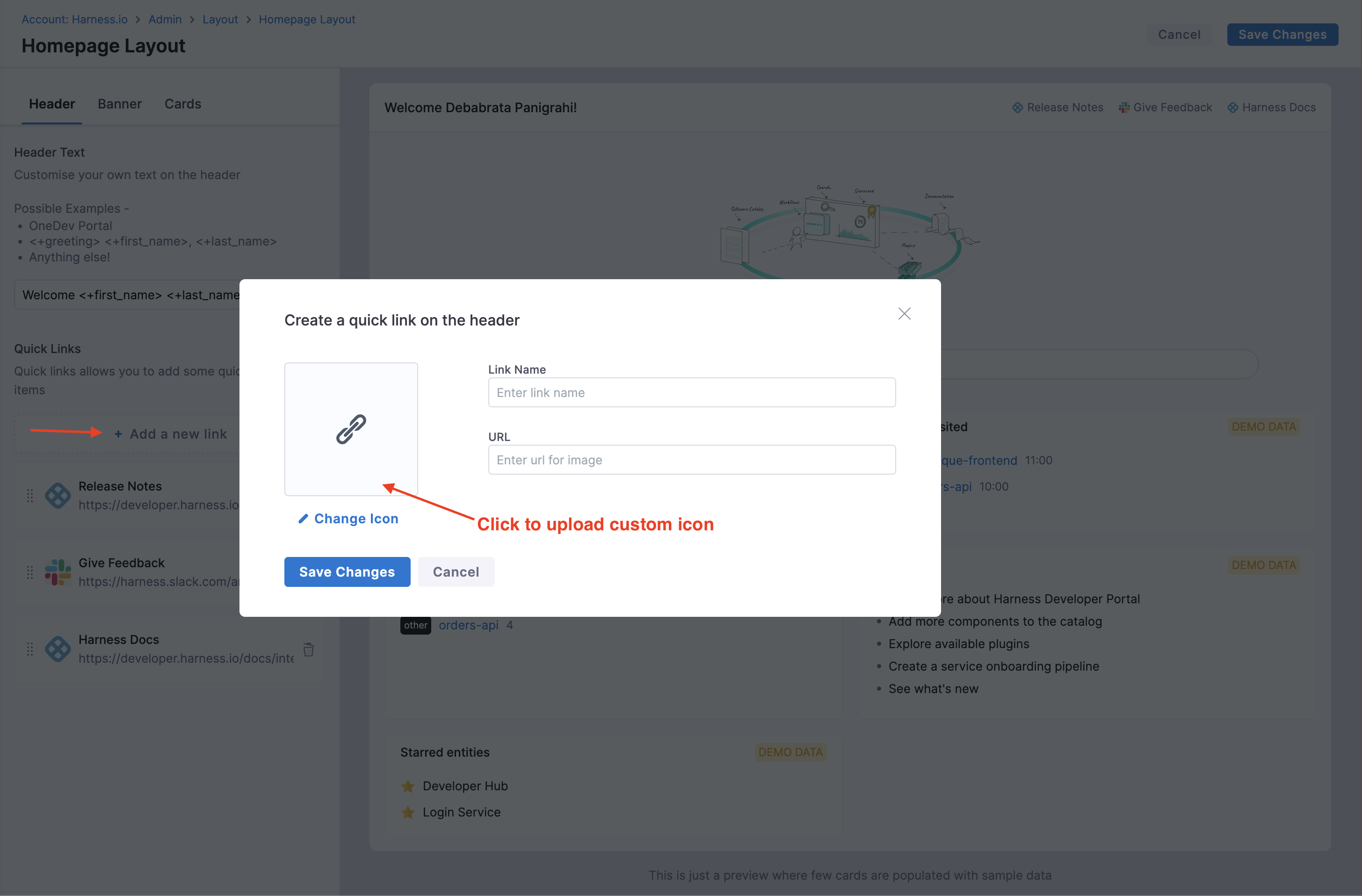Click drag handle for Release Notes link
The width and height of the screenshot is (1362, 896).
[x=30, y=496]
